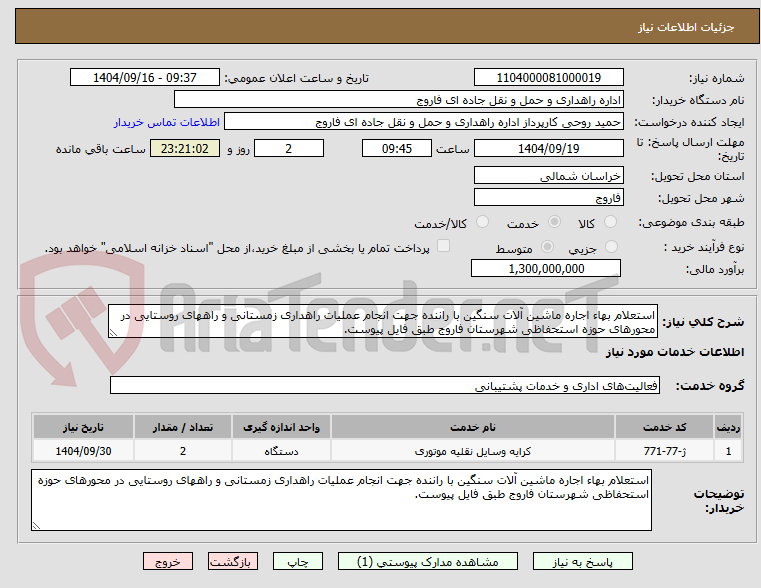Viewport: 761px width, 588px height.
Task: Click the unit cell دستگاه
Action: click(281, 451)
